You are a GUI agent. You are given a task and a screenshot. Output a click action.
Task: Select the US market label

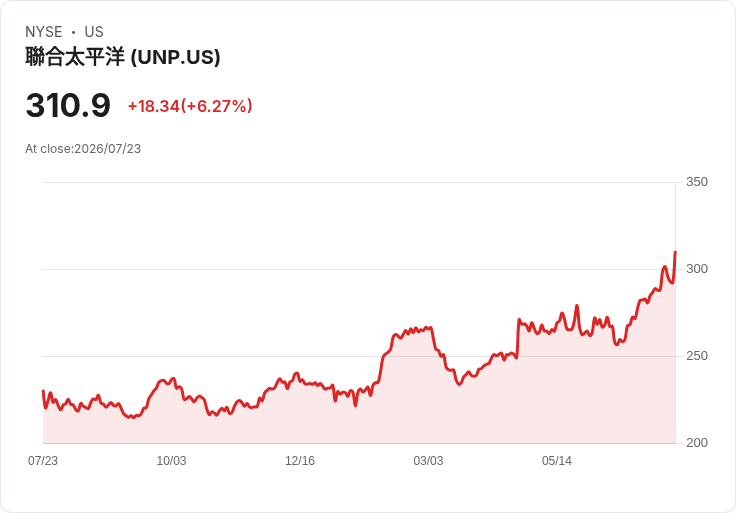tap(94, 32)
